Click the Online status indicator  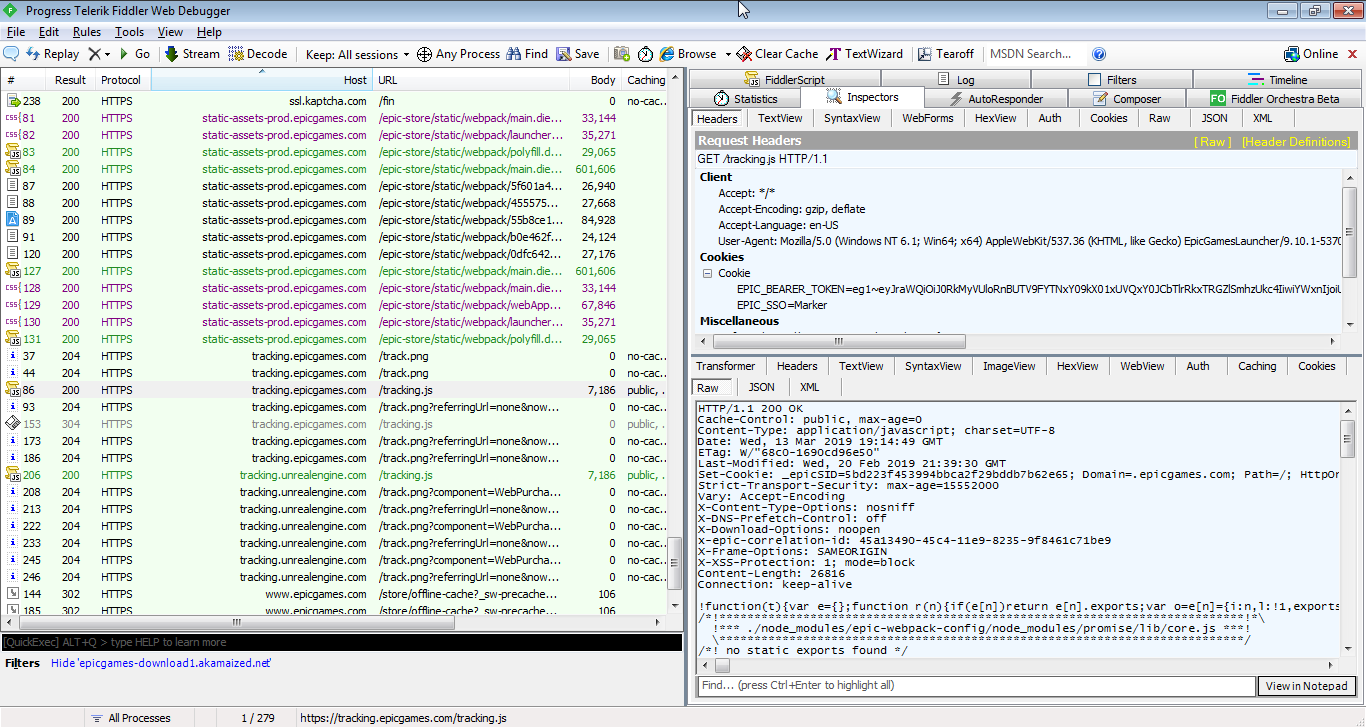tap(1311, 54)
